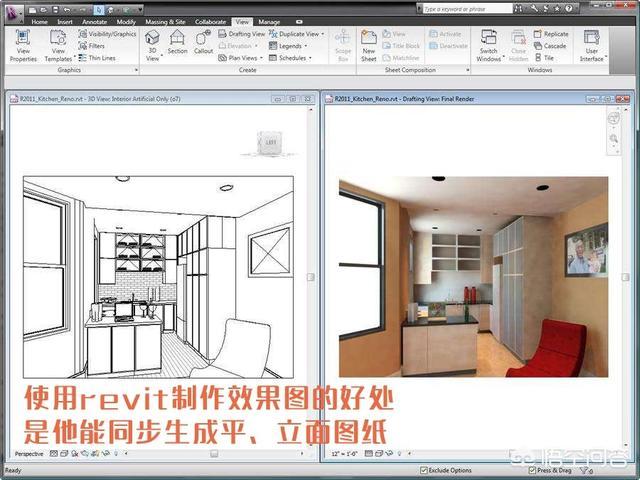Switch to the Annotate ribbon tab
Image resolution: width=640 pixels, height=480 pixels.
pyautogui.click(x=94, y=22)
